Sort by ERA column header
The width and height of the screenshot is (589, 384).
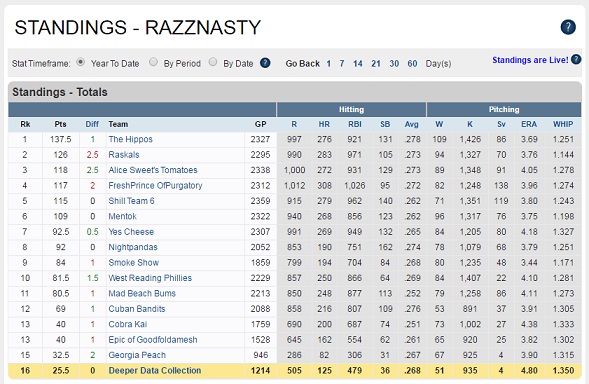[529, 124]
